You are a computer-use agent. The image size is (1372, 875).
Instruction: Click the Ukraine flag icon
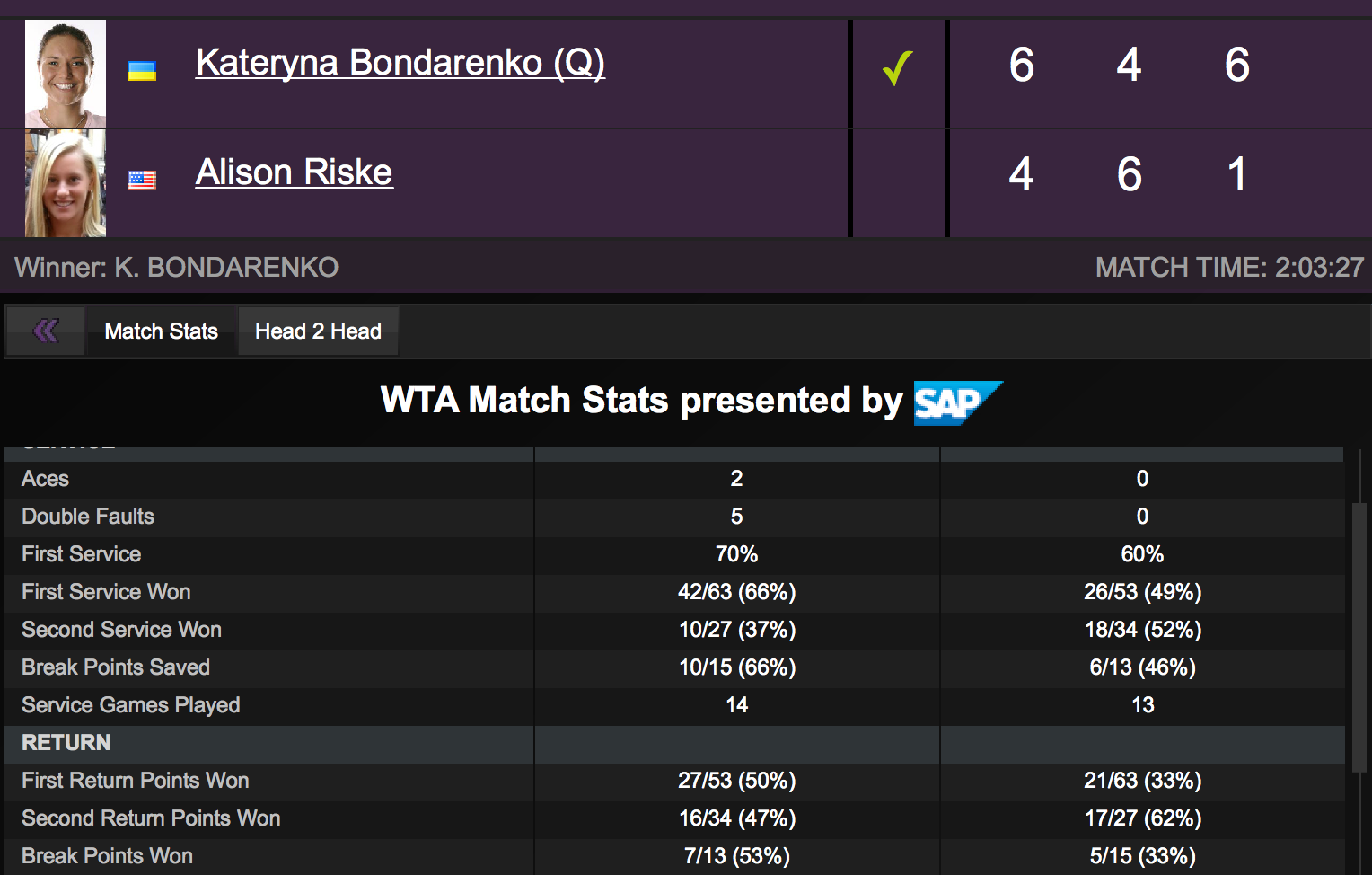tap(142, 72)
